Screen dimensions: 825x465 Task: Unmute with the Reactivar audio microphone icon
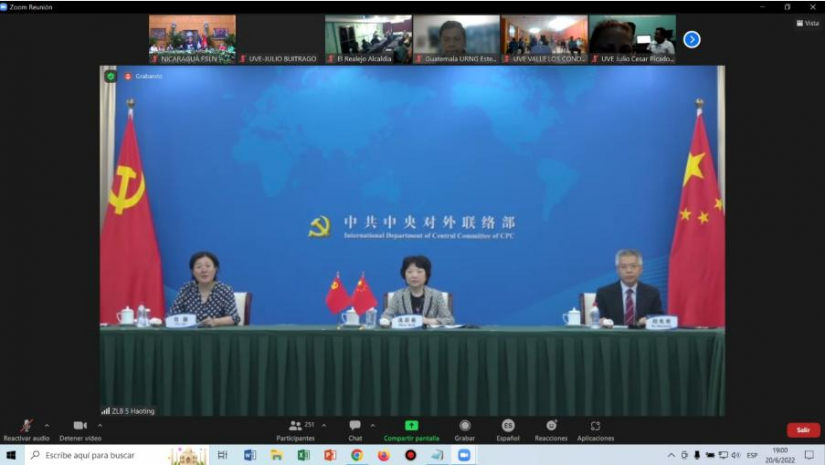point(26,426)
